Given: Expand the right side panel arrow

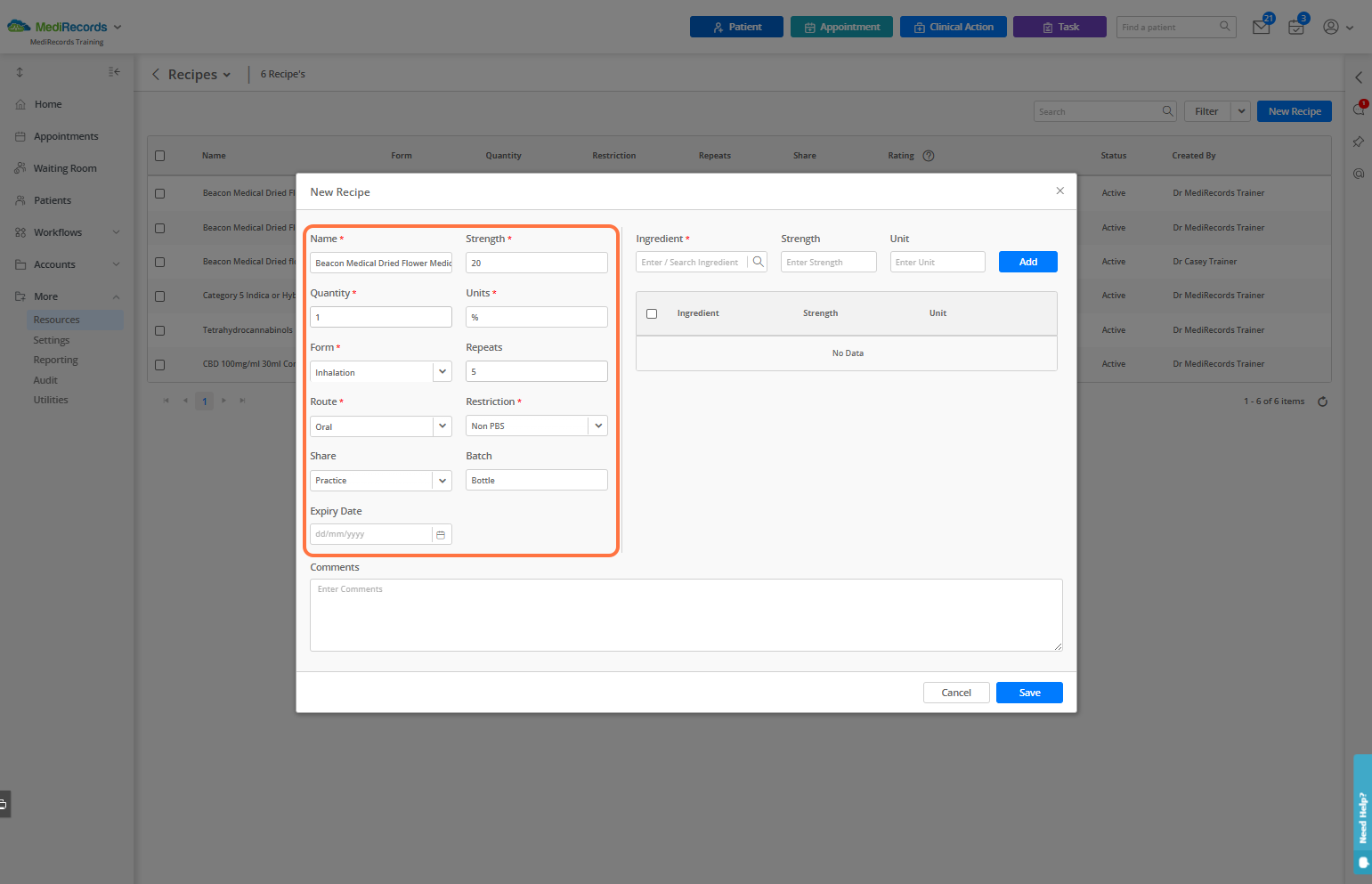Looking at the screenshot, I should click(x=1359, y=77).
